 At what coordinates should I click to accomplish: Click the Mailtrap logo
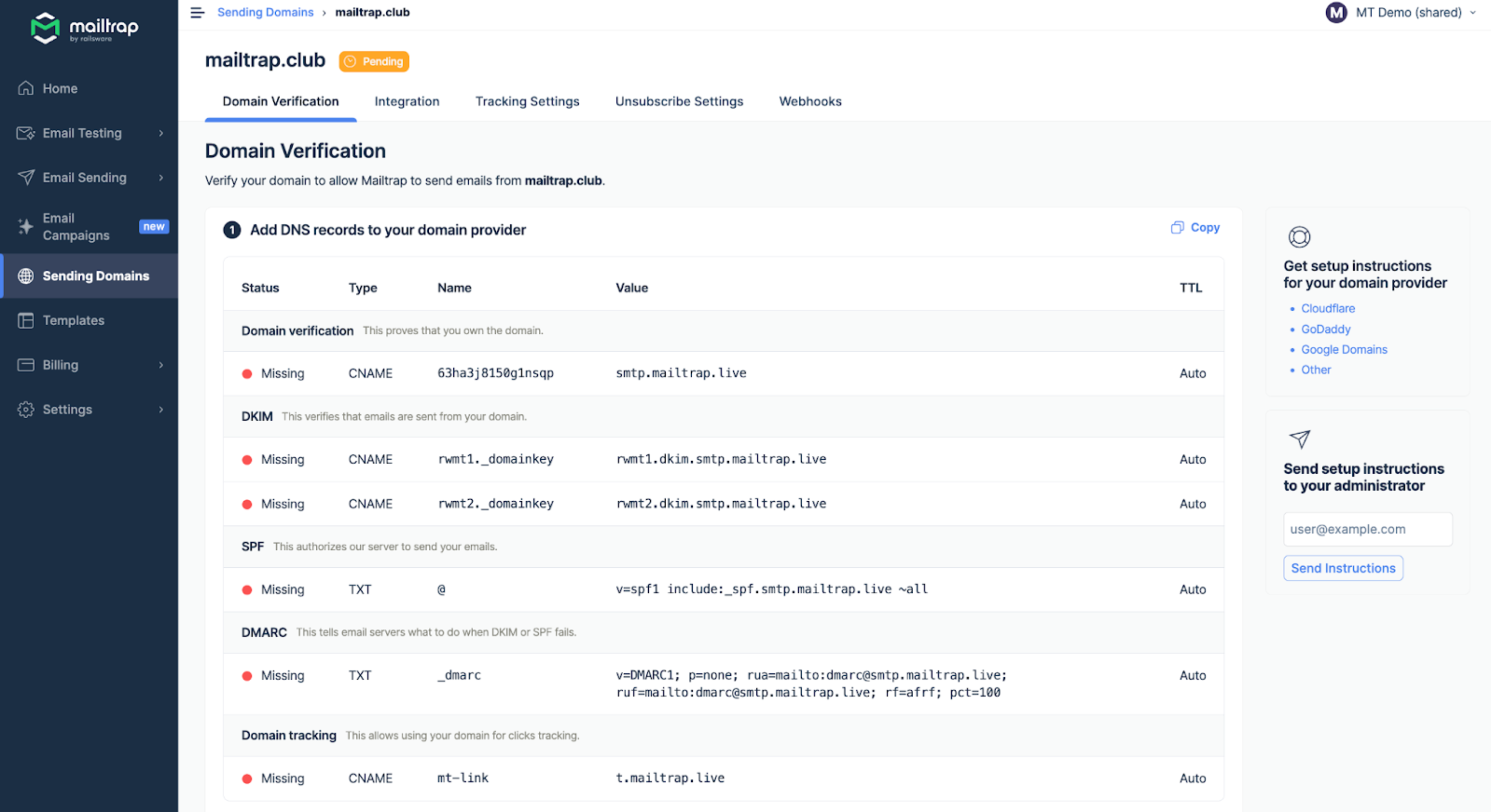click(84, 28)
